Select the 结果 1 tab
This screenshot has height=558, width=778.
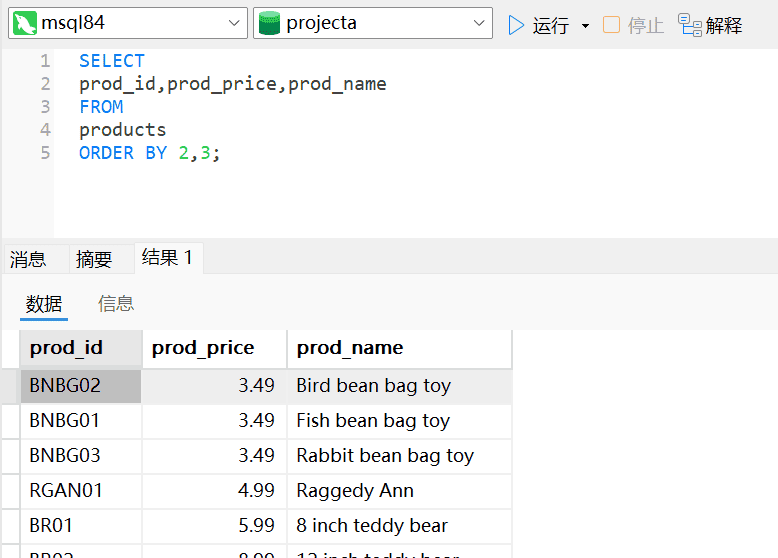167,258
